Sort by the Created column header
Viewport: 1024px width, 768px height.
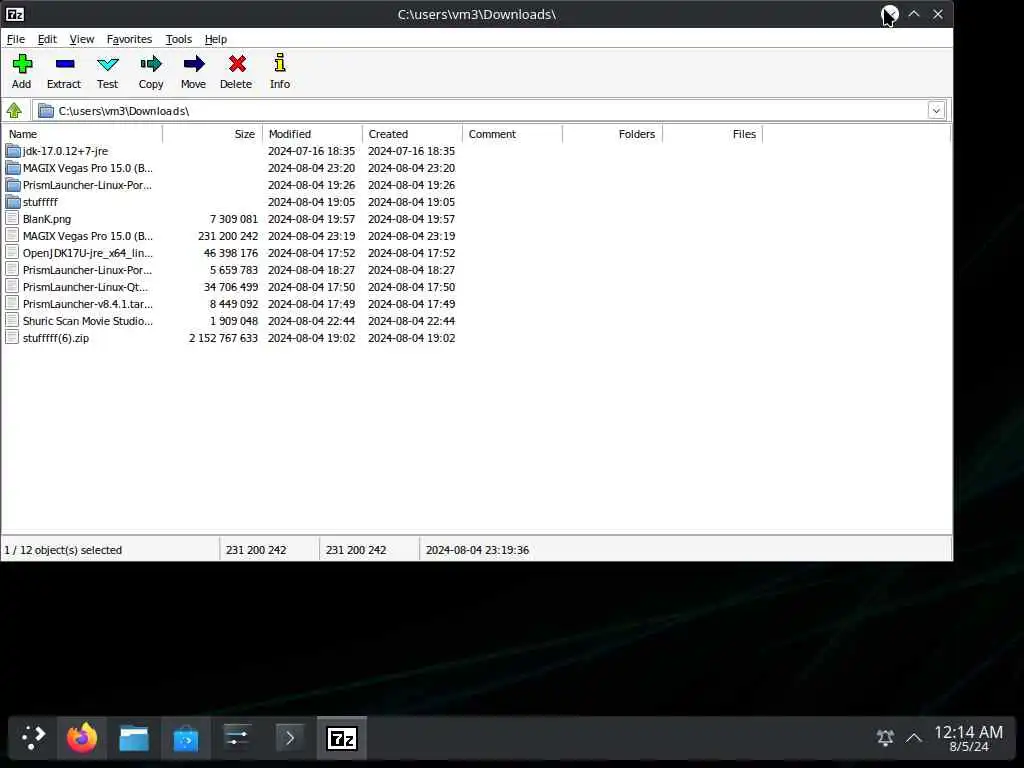click(412, 134)
